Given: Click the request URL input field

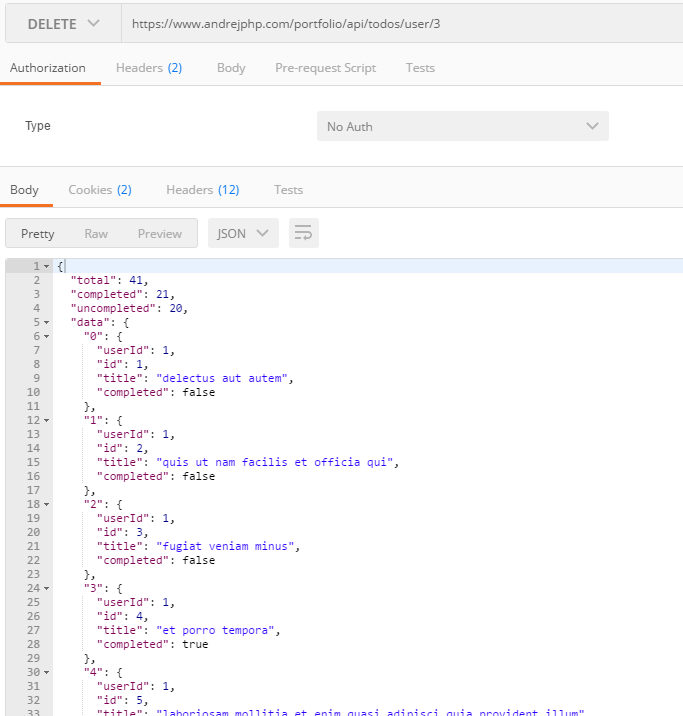Looking at the screenshot, I should point(402,24).
